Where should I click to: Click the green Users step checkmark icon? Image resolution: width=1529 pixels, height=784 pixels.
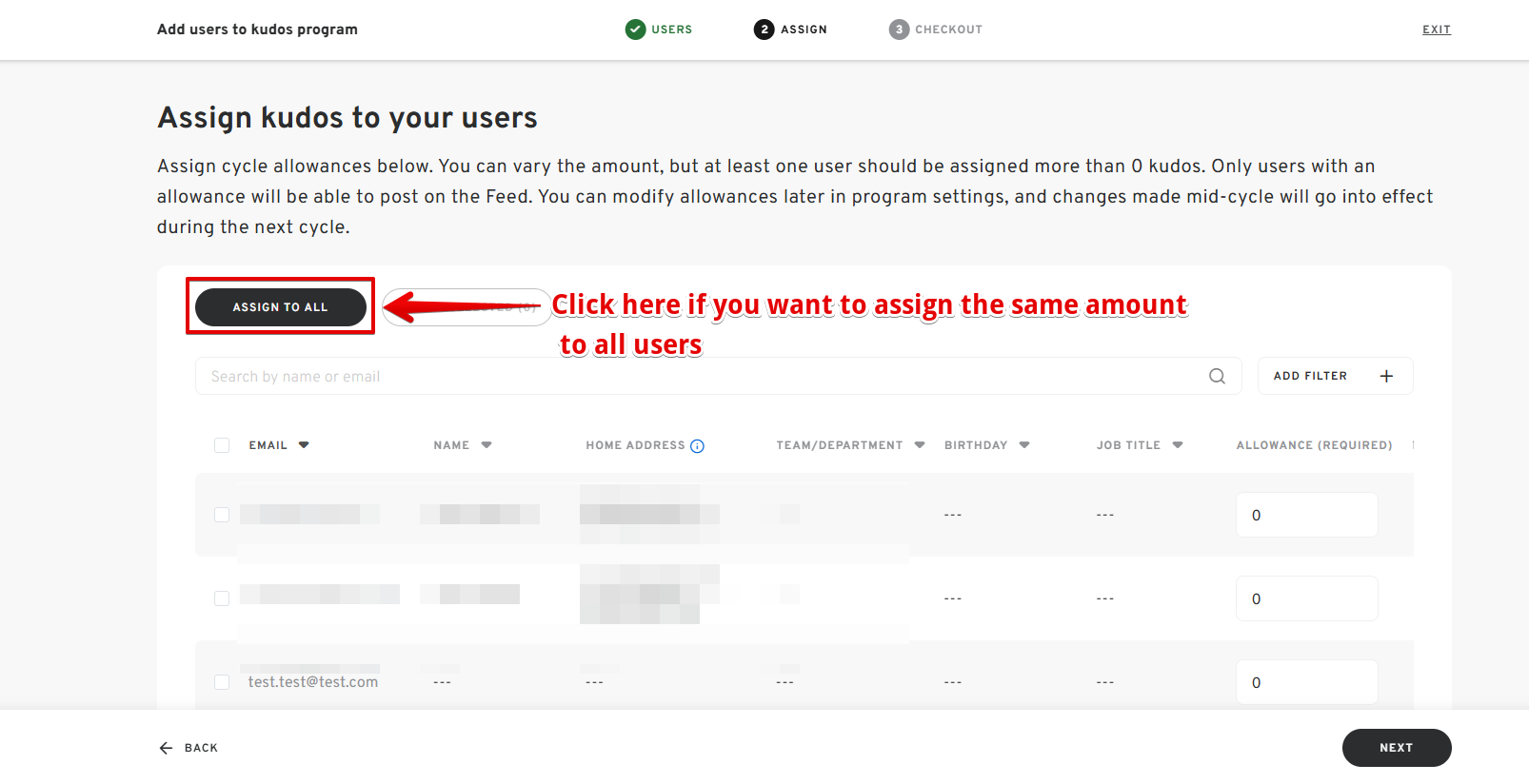tap(635, 29)
